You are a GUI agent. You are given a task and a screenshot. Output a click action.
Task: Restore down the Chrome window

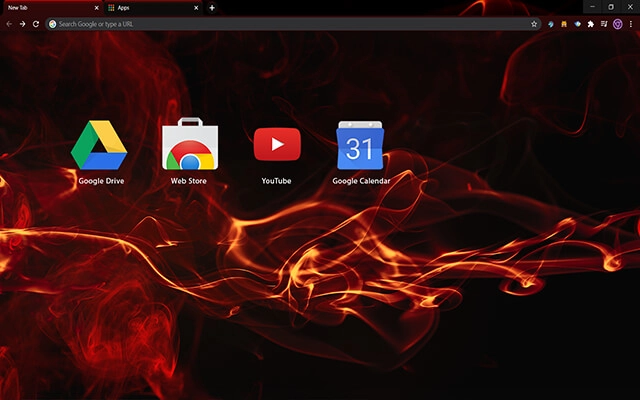(x=611, y=7)
